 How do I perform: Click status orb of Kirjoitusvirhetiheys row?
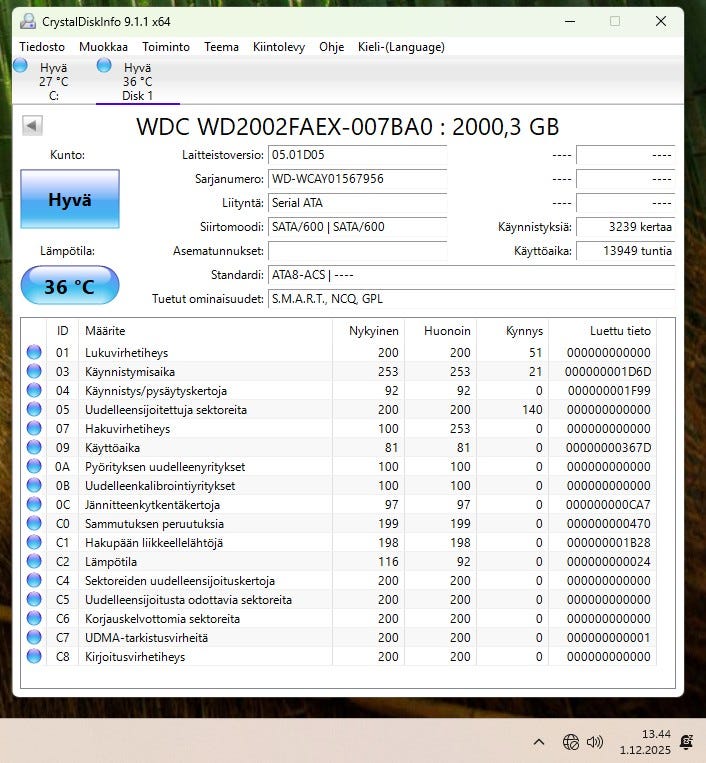[34, 657]
